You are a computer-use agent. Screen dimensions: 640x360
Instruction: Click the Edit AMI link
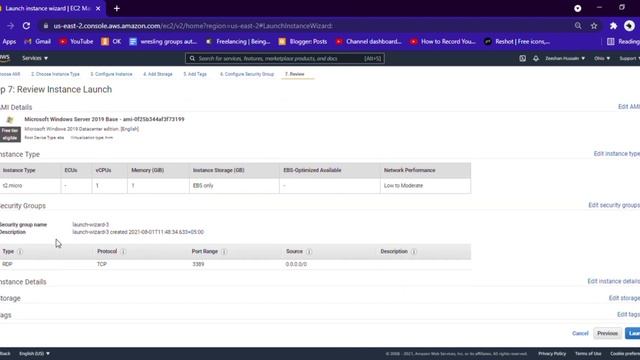629,107
